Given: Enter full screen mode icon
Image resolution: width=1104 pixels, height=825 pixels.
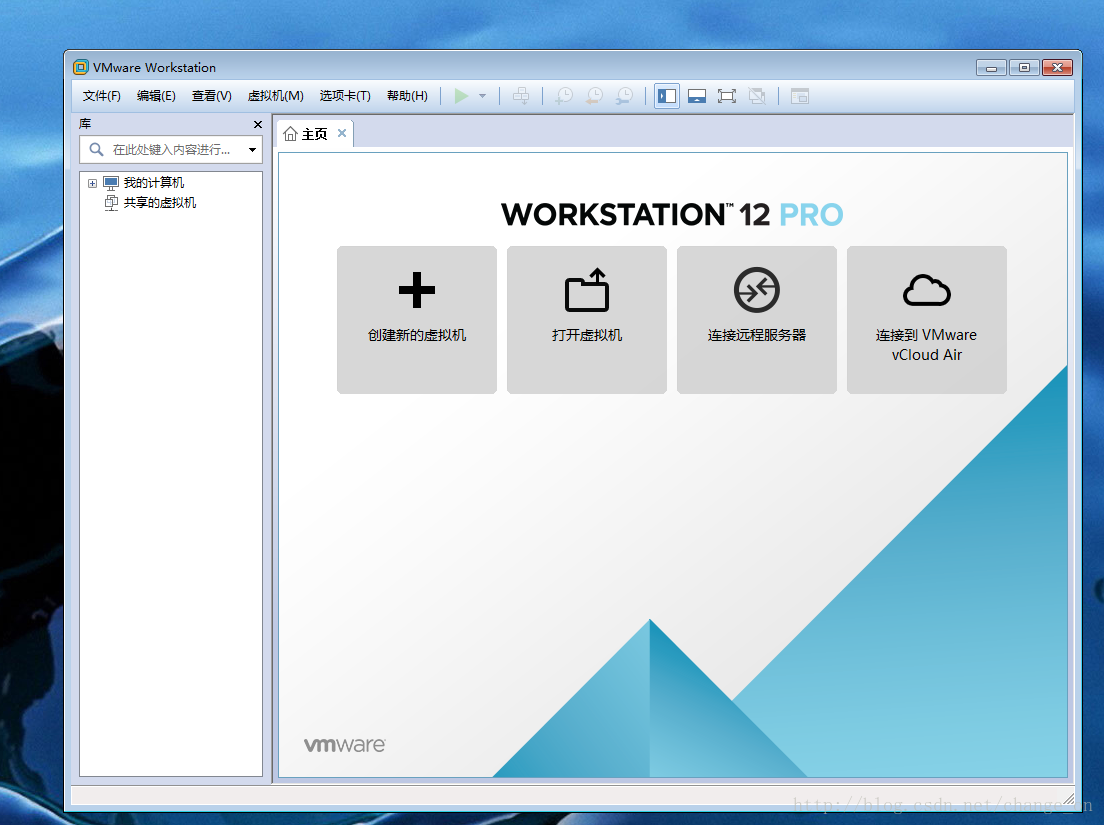Looking at the screenshot, I should 727,96.
